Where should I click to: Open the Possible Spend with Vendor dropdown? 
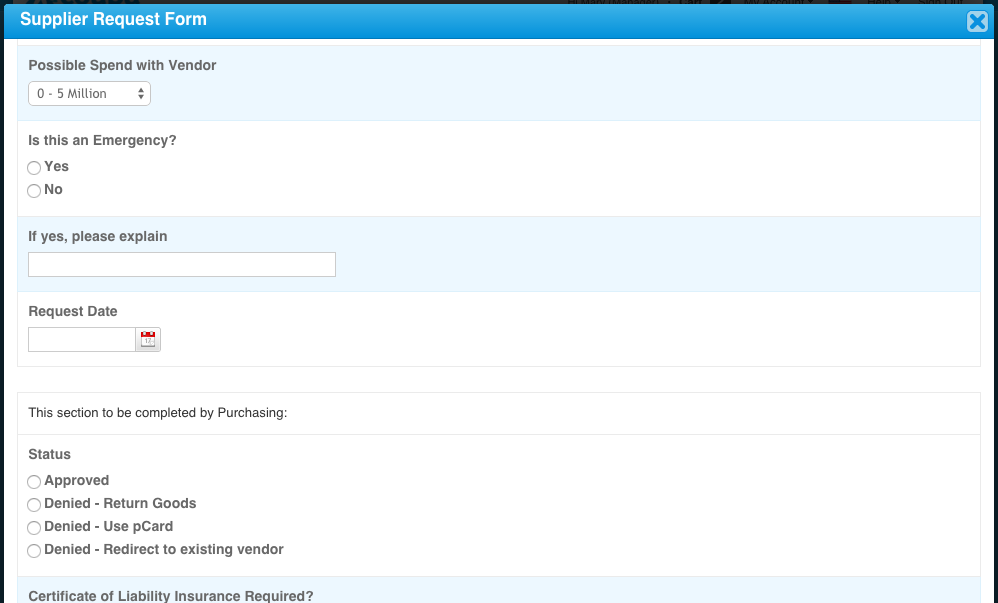[x=88, y=94]
